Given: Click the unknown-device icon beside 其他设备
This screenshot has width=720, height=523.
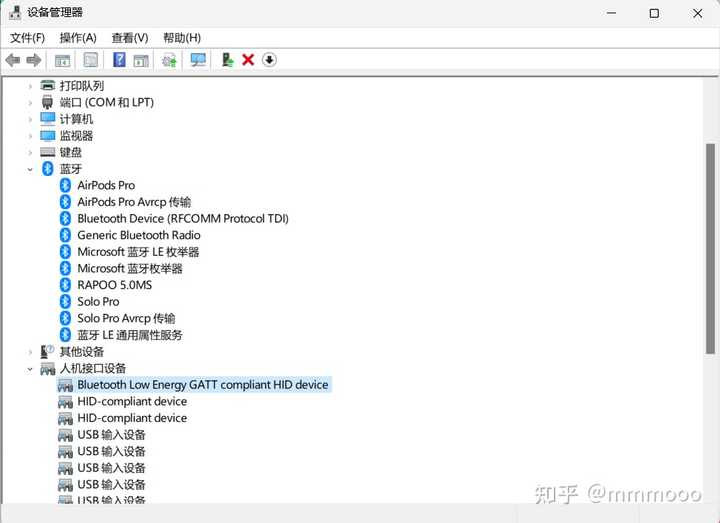Looking at the screenshot, I should pos(47,352).
